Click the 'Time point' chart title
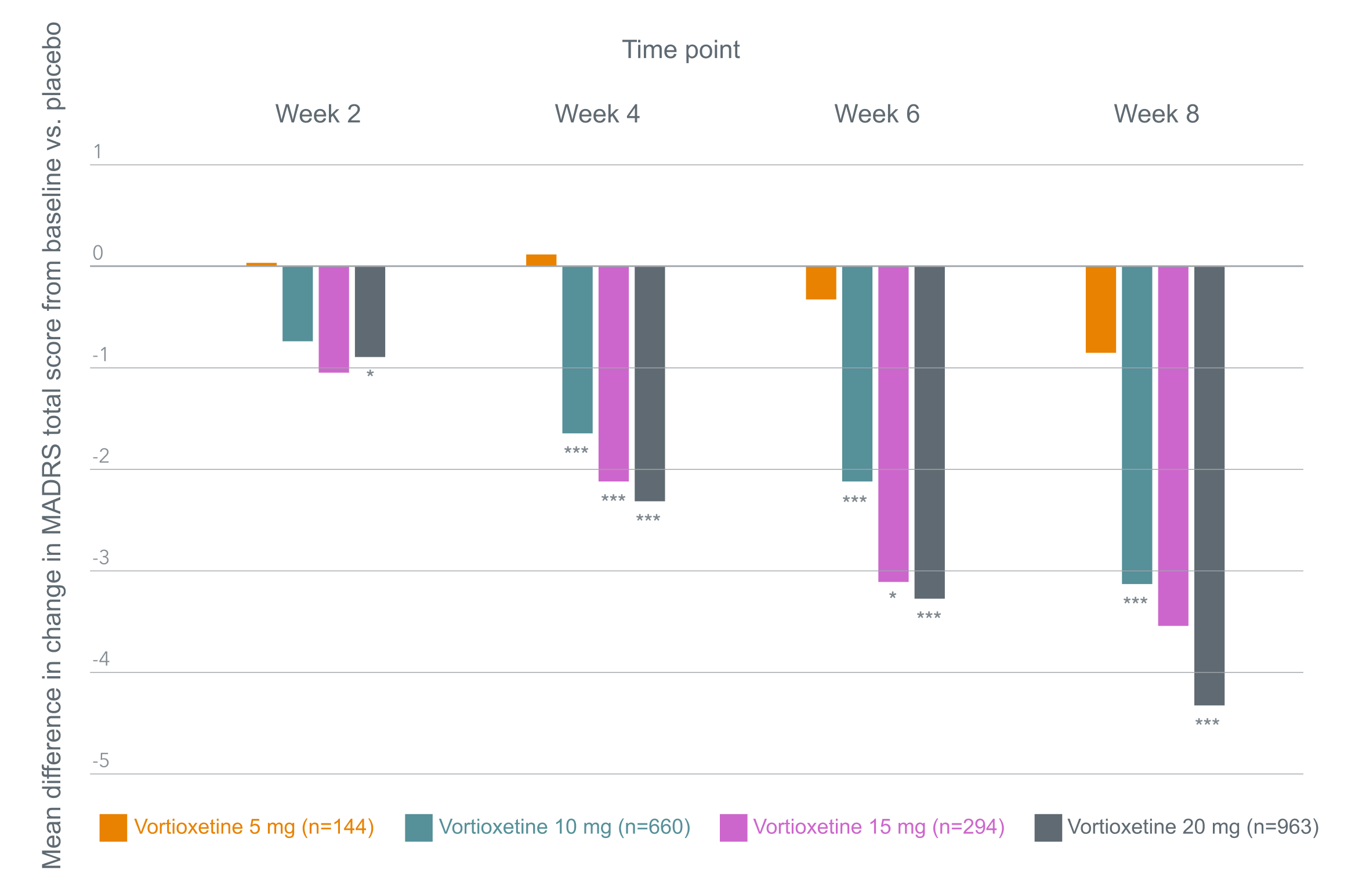1355x896 pixels. 680,50
